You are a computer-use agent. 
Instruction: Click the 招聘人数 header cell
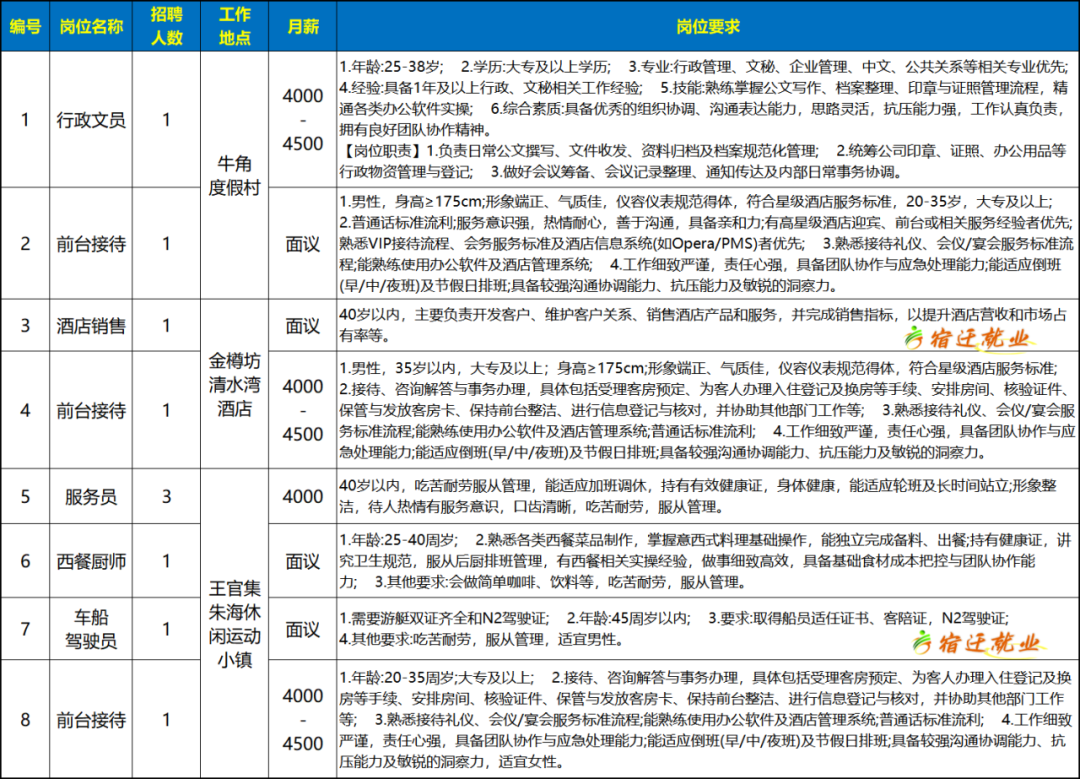pyautogui.click(x=166, y=26)
